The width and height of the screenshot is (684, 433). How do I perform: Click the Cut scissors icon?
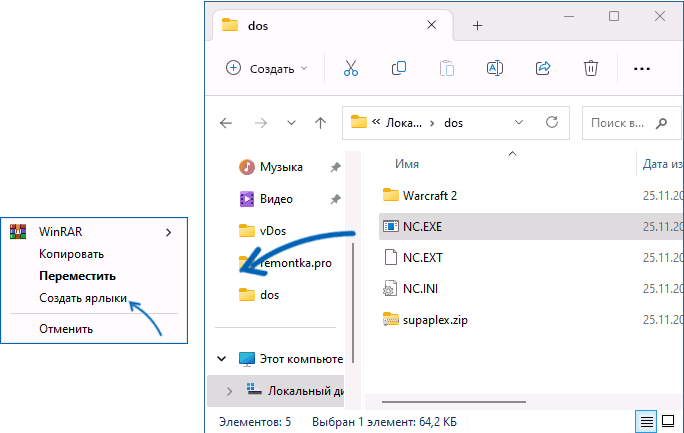click(350, 68)
